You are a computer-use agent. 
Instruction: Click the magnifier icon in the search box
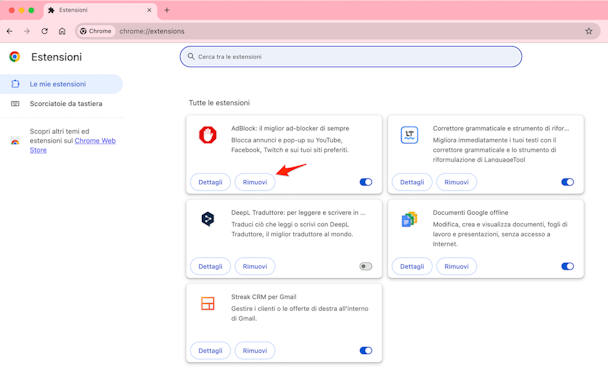point(191,57)
